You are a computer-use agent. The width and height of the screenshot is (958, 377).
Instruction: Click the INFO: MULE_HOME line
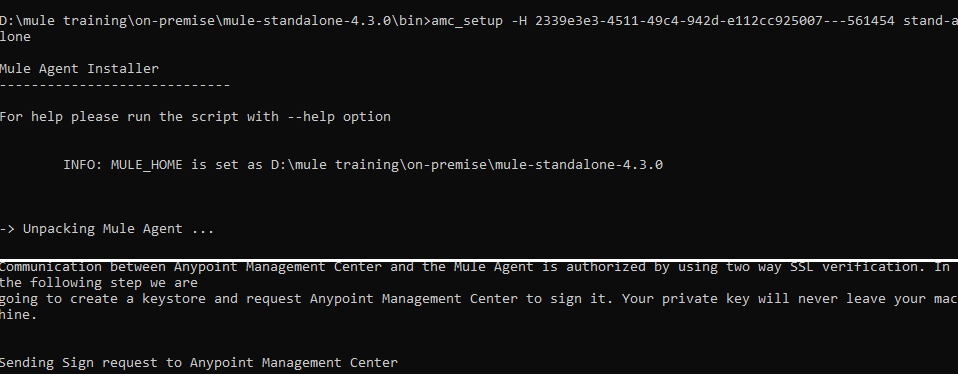(x=363, y=165)
